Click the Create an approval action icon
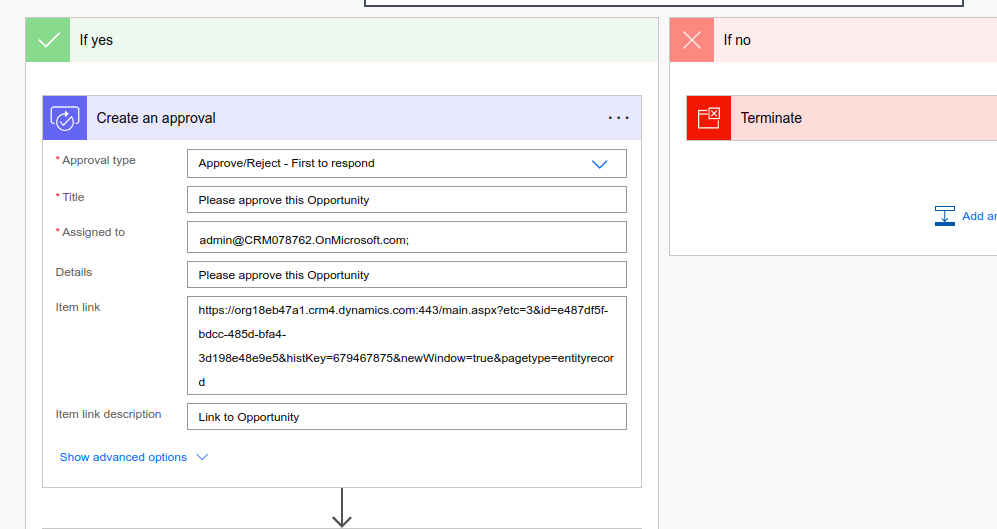The width and height of the screenshot is (997, 529). coord(65,118)
